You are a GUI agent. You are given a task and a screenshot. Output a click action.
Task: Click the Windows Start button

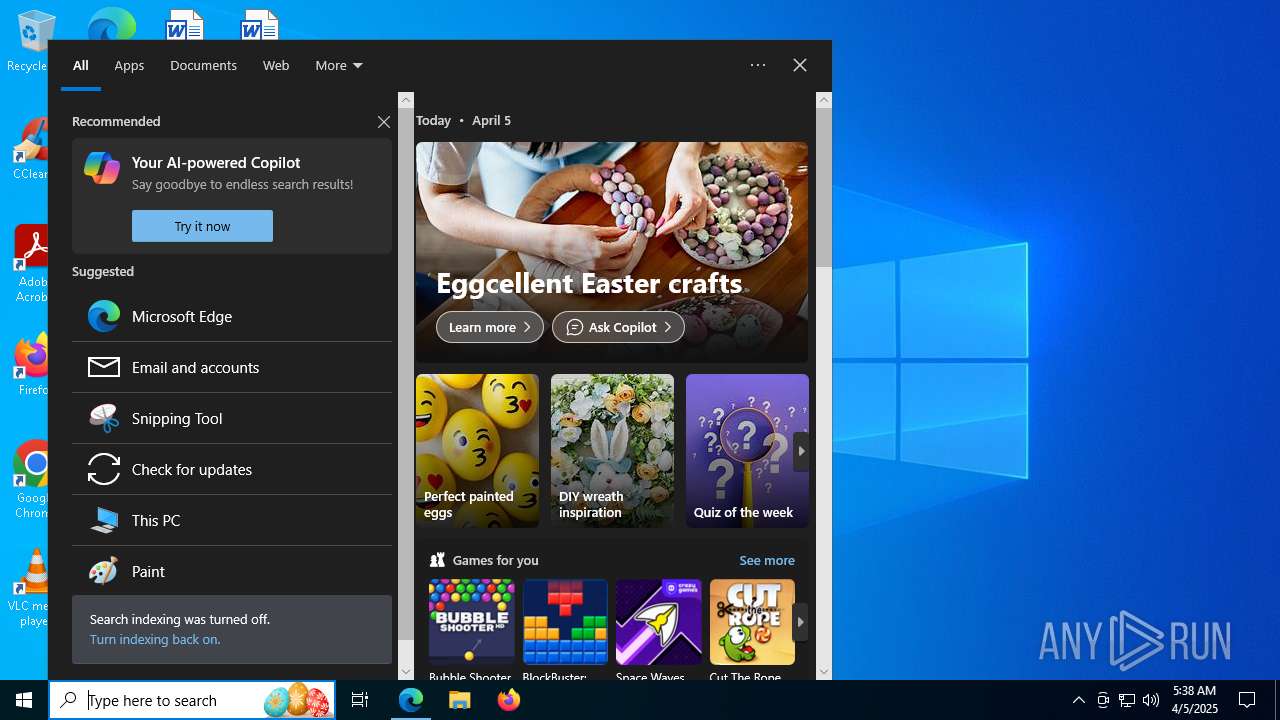24,700
